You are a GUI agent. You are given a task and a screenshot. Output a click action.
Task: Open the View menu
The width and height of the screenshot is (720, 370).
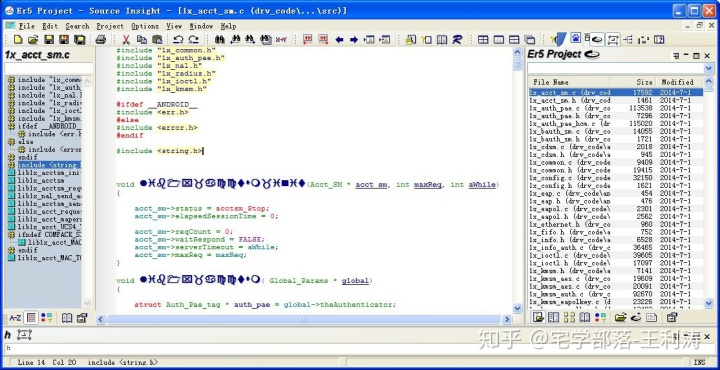(174, 26)
